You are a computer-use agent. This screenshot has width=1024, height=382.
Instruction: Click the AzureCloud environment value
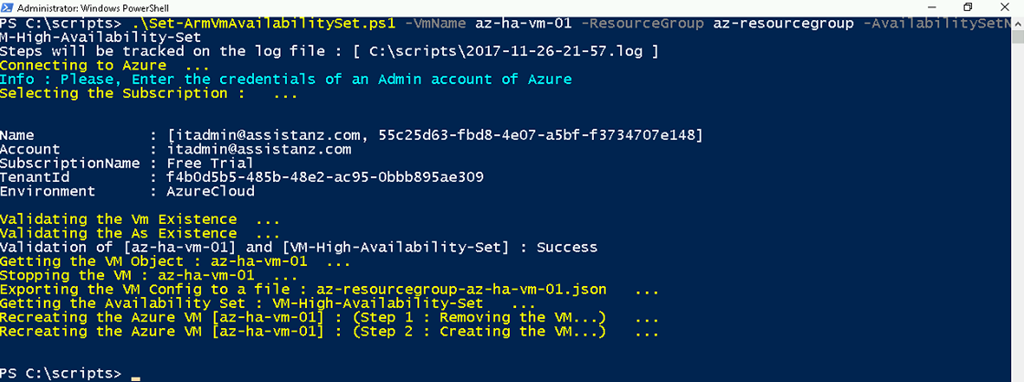point(210,191)
